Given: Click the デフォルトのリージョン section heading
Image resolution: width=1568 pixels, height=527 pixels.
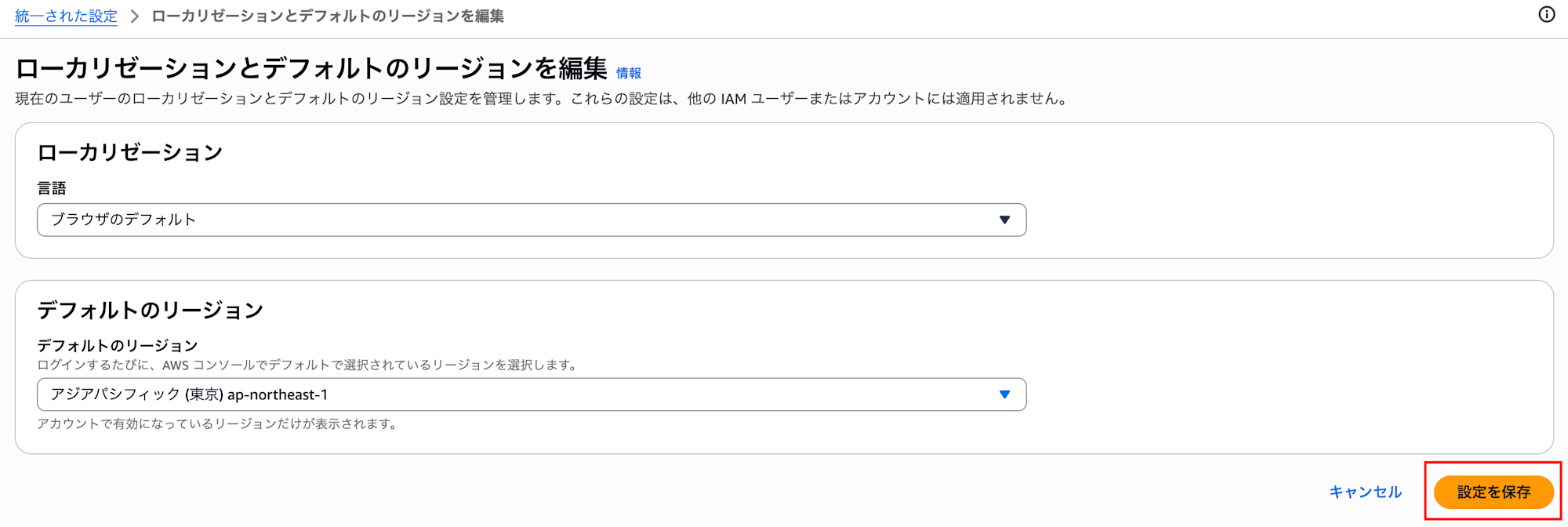Looking at the screenshot, I should click(x=152, y=310).
